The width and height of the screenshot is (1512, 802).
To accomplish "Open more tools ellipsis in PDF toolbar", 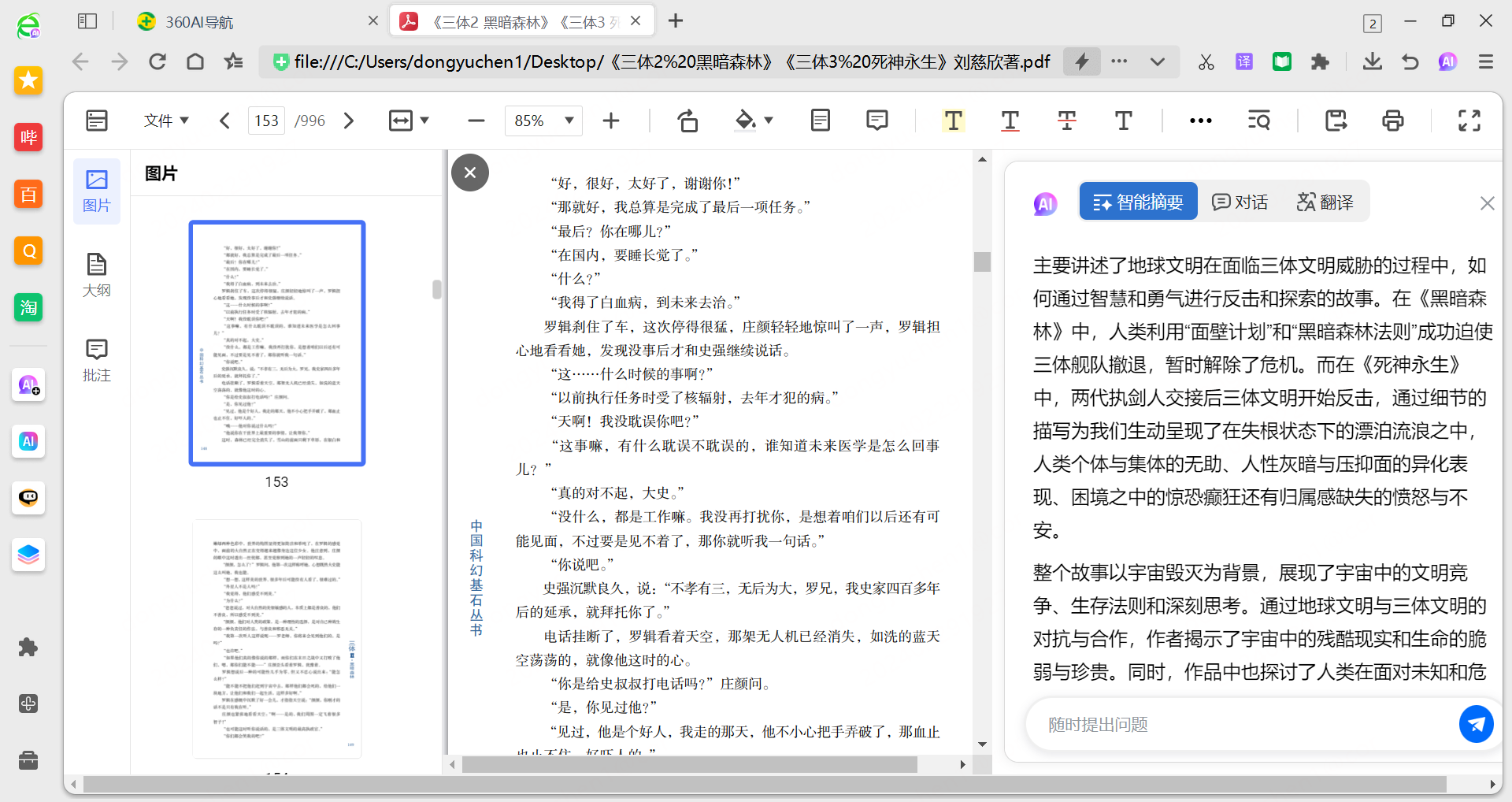I will [x=1200, y=121].
